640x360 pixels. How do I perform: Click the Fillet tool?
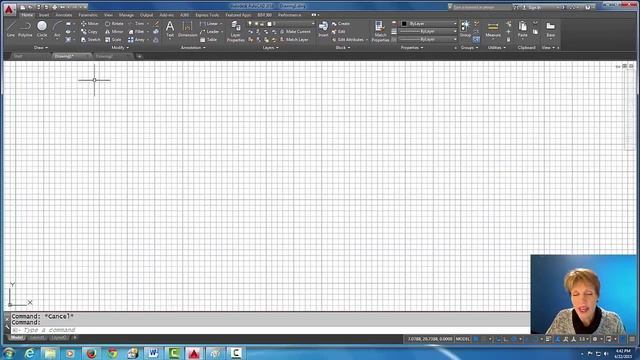pyautogui.click(x=136, y=32)
